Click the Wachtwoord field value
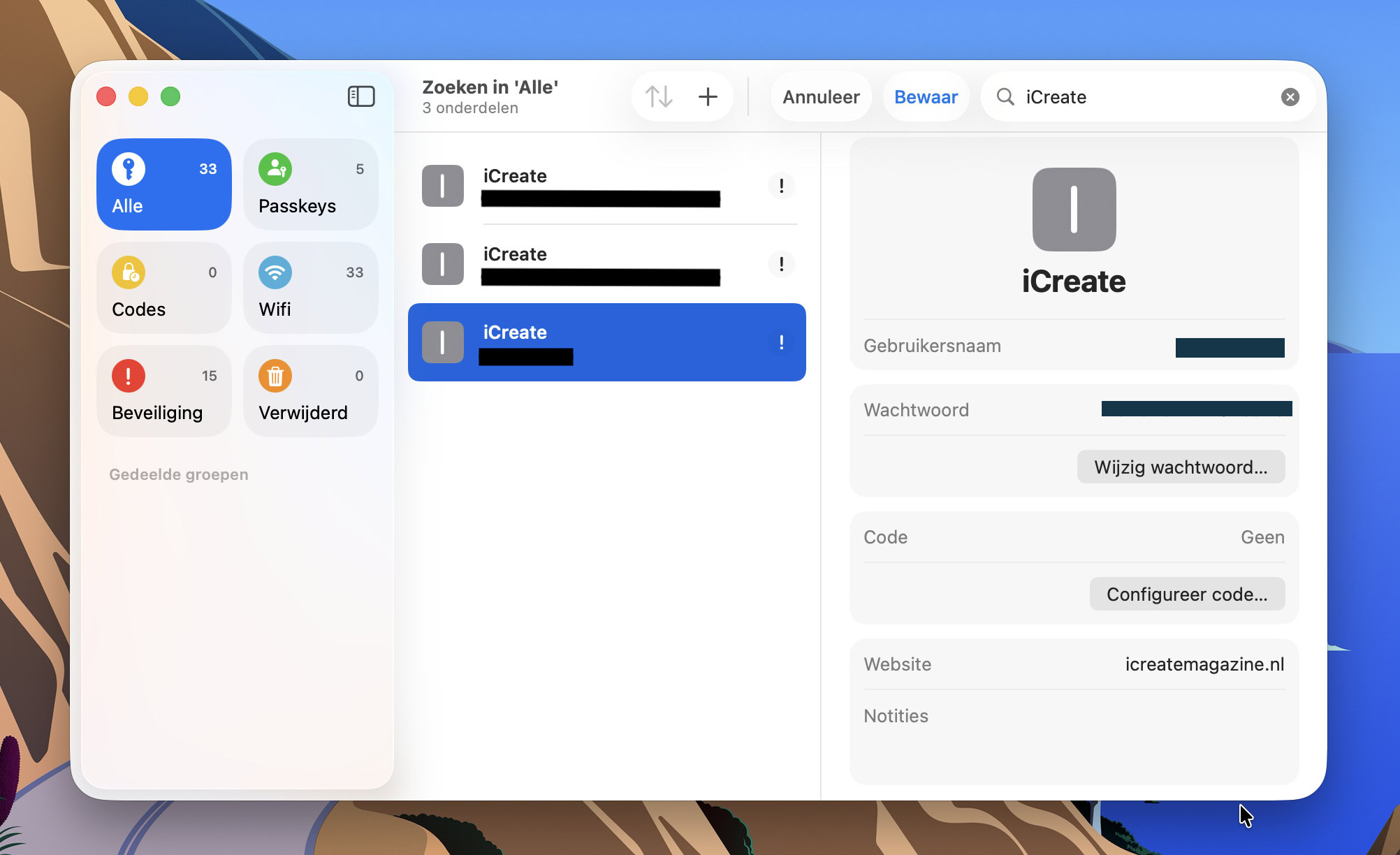 [1197, 409]
